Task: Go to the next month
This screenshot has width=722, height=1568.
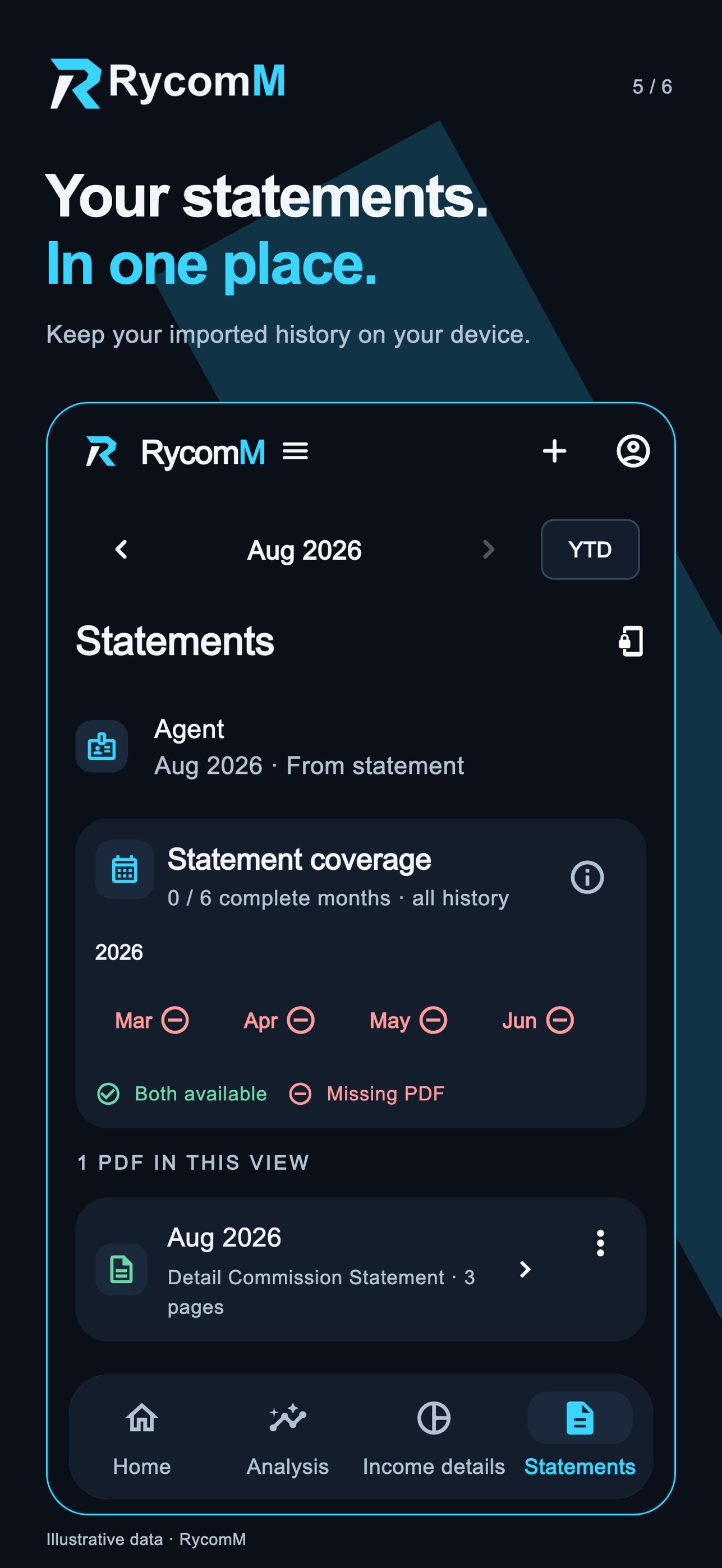Action: pos(488,550)
